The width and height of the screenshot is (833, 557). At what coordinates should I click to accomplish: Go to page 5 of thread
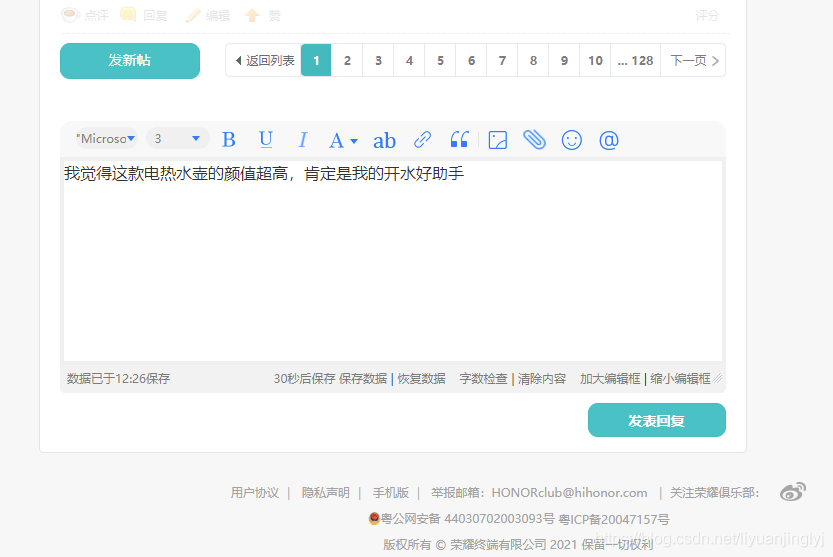(x=440, y=60)
